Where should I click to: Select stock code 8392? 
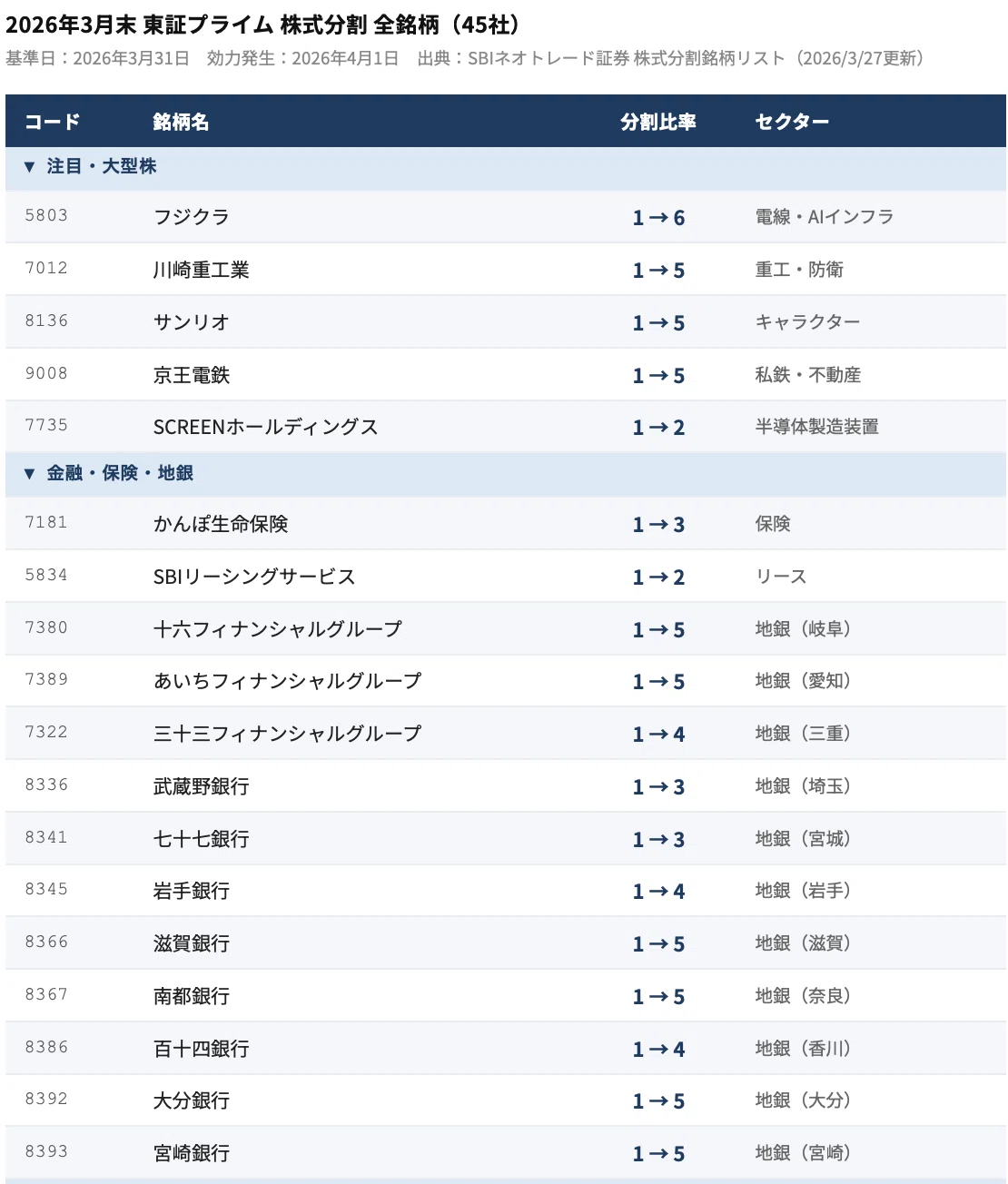(x=46, y=1100)
